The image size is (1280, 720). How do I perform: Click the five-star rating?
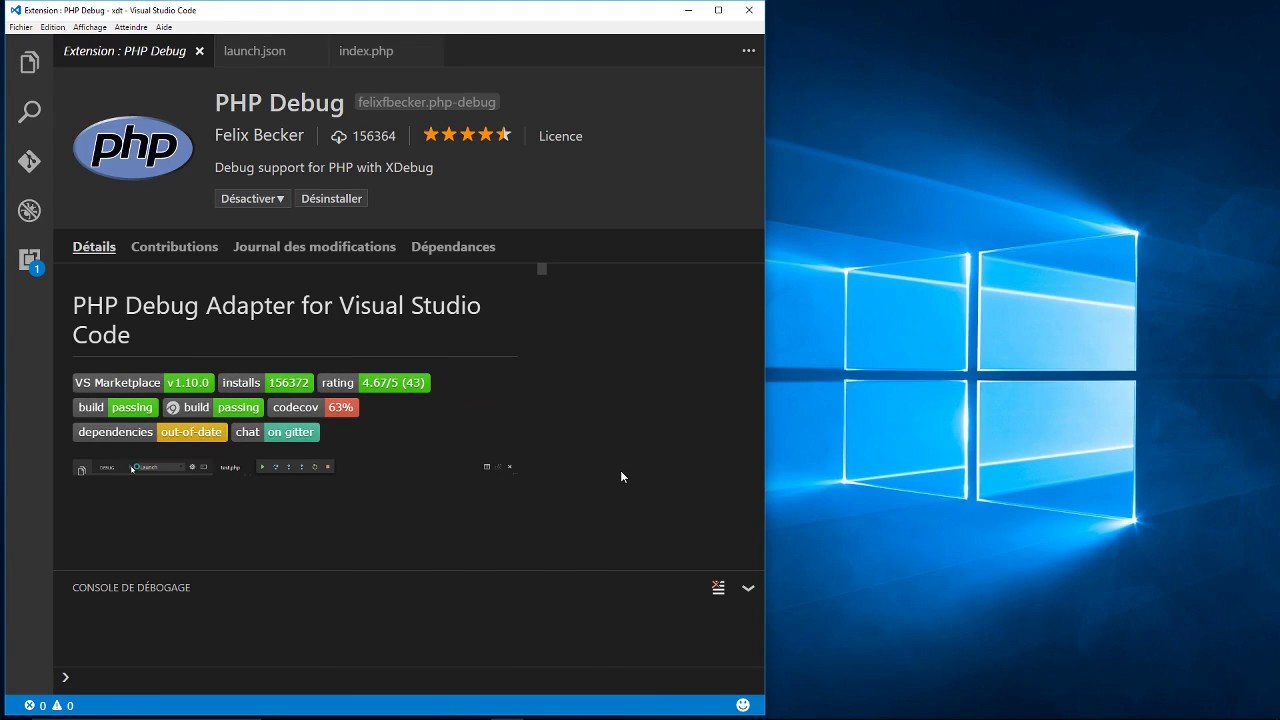(467, 135)
